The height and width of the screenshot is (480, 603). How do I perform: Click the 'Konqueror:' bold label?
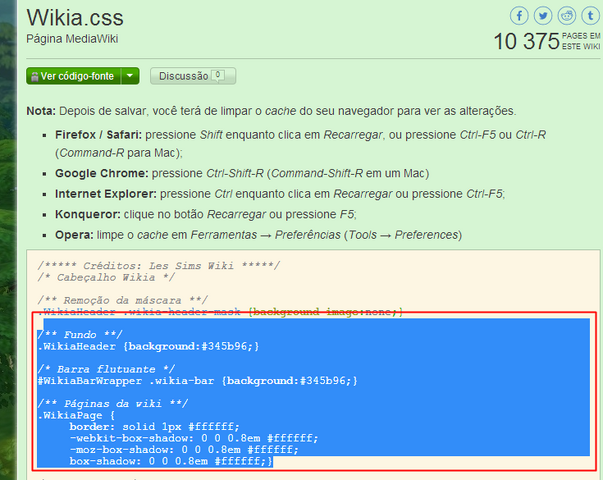[88, 214]
